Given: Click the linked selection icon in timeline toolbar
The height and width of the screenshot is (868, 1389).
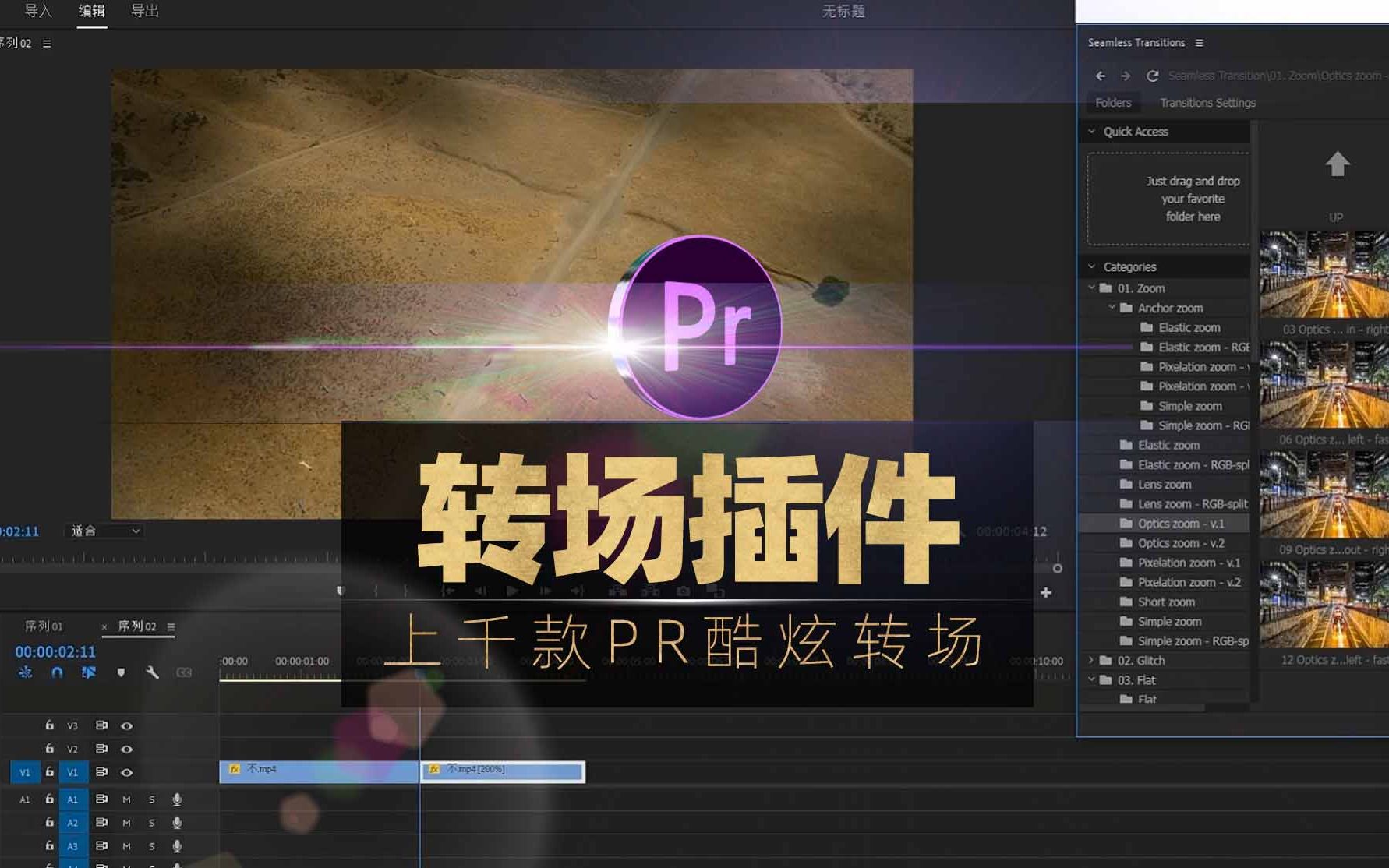Looking at the screenshot, I should pos(89,672).
